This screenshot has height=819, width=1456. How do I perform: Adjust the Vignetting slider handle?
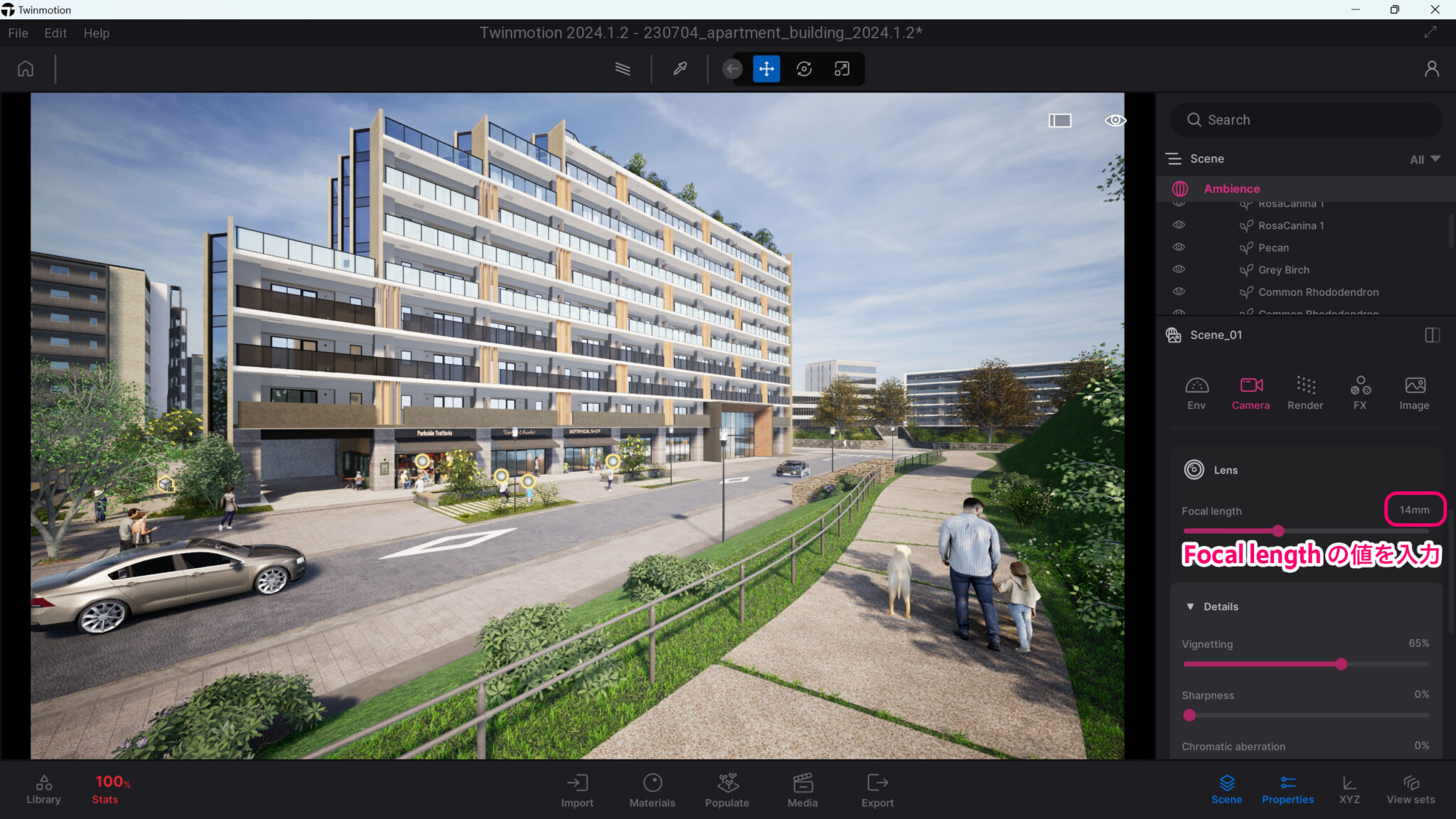point(1341,664)
